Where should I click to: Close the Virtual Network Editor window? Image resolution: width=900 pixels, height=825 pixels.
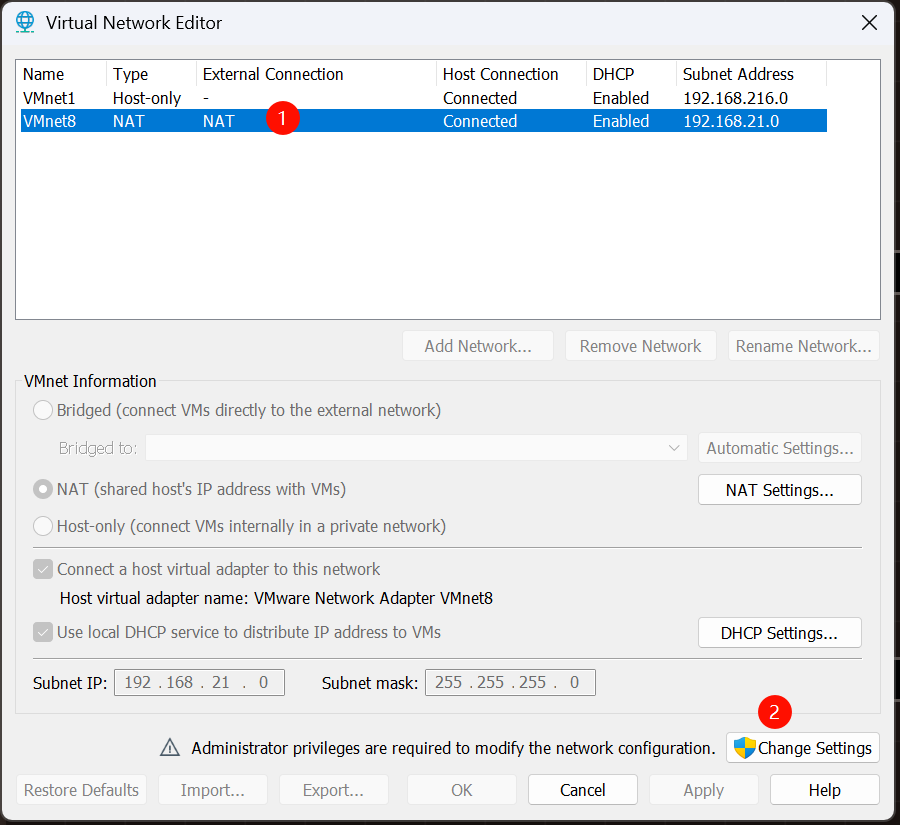click(869, 22)
